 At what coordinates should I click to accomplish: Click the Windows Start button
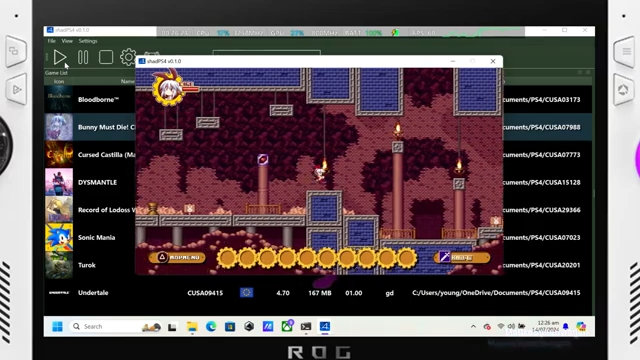pyautogui.click(x=58, y=327)
